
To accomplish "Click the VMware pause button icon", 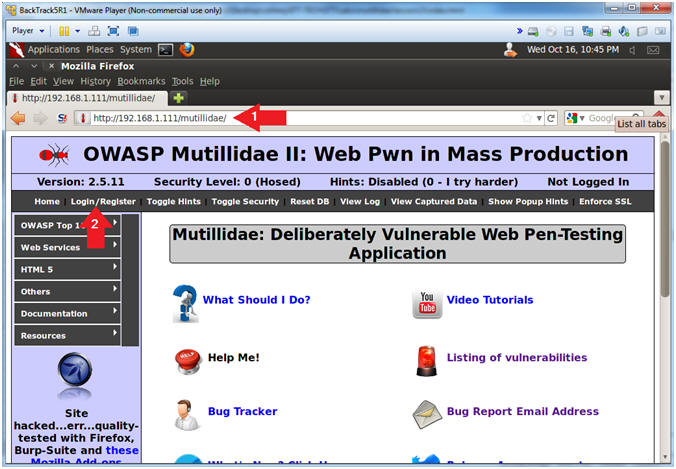I will [64, 31].
